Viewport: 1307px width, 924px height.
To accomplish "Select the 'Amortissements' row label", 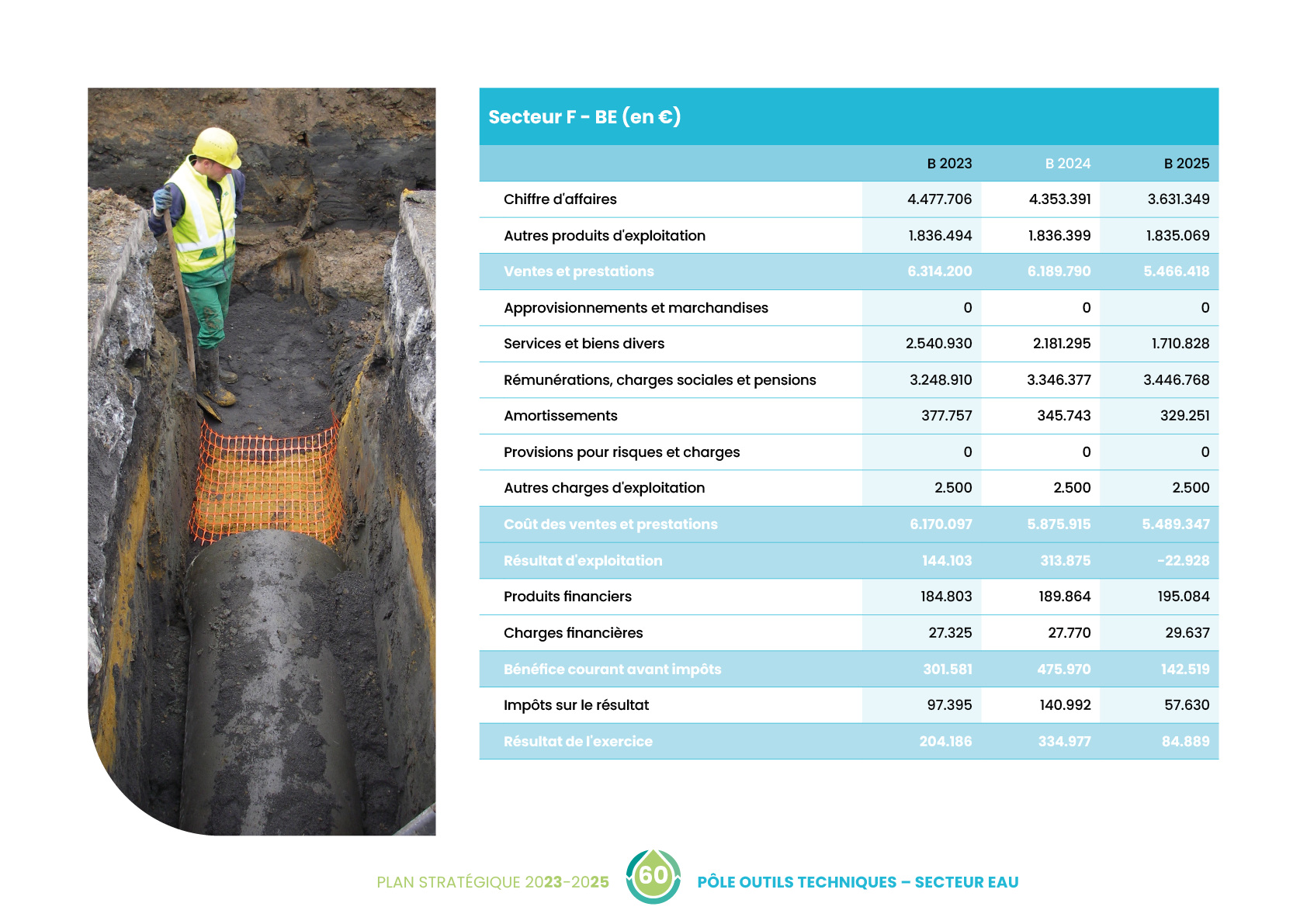I will pos(560,416).
